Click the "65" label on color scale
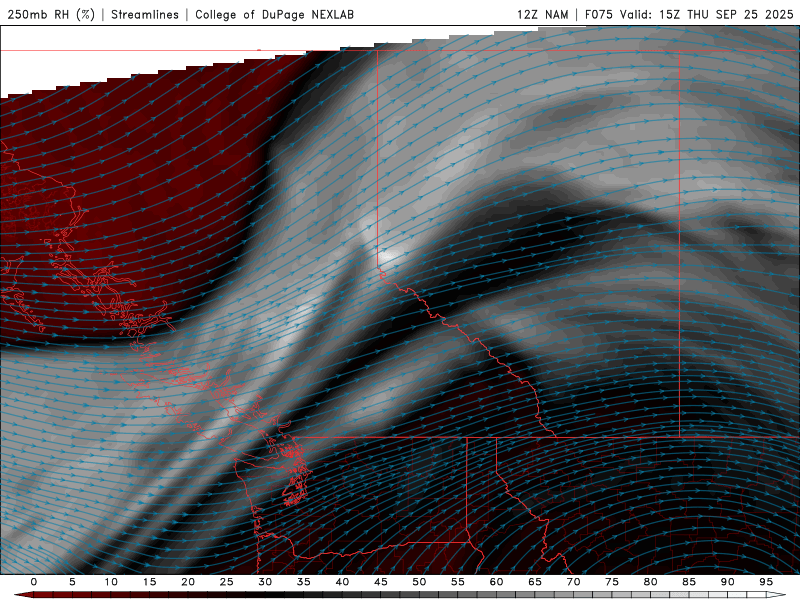 (x=535, y=582)
